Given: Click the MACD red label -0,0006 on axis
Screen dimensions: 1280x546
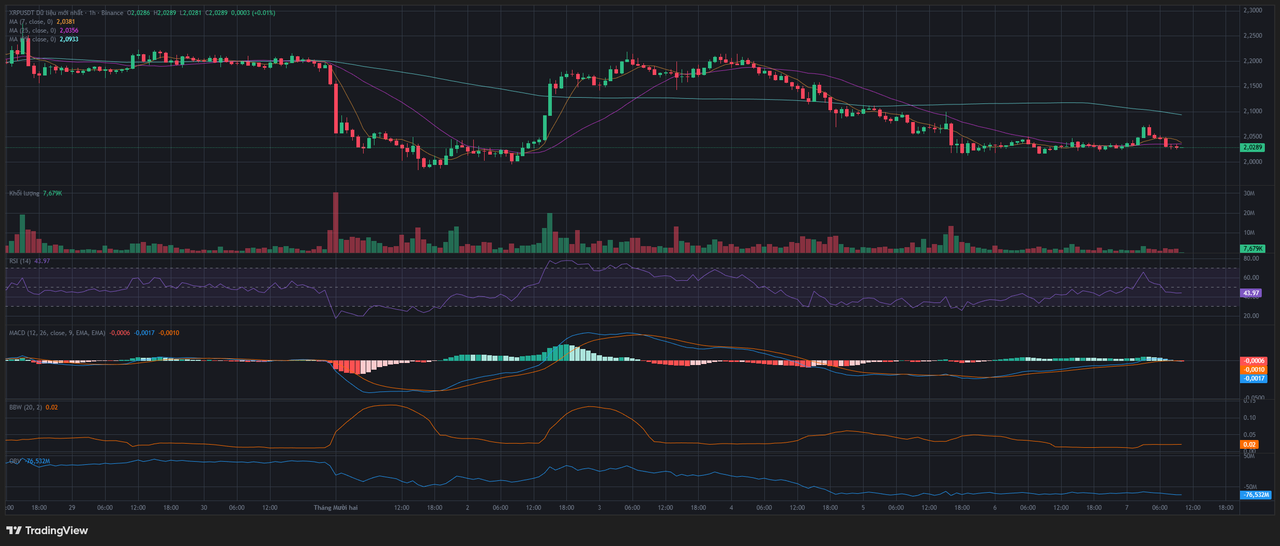Looking at the screenshot, I should point(1253,360).
